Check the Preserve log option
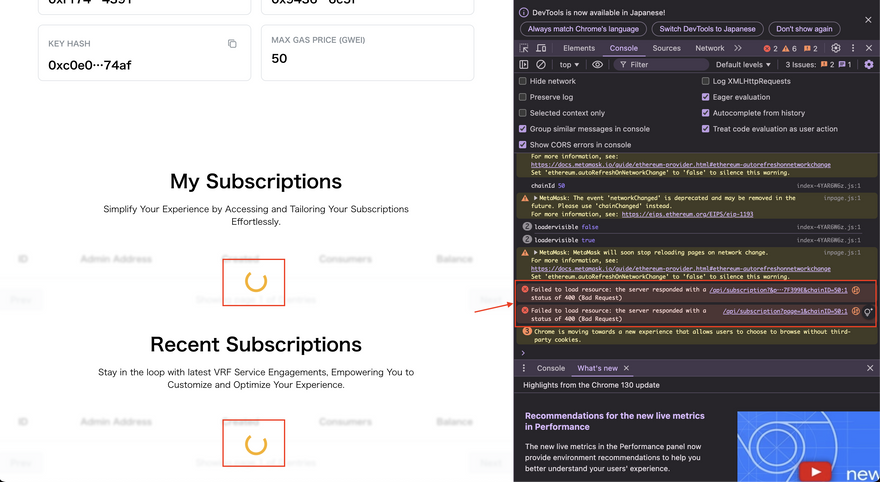The image size is (880, 482). [x=523, y=97]
